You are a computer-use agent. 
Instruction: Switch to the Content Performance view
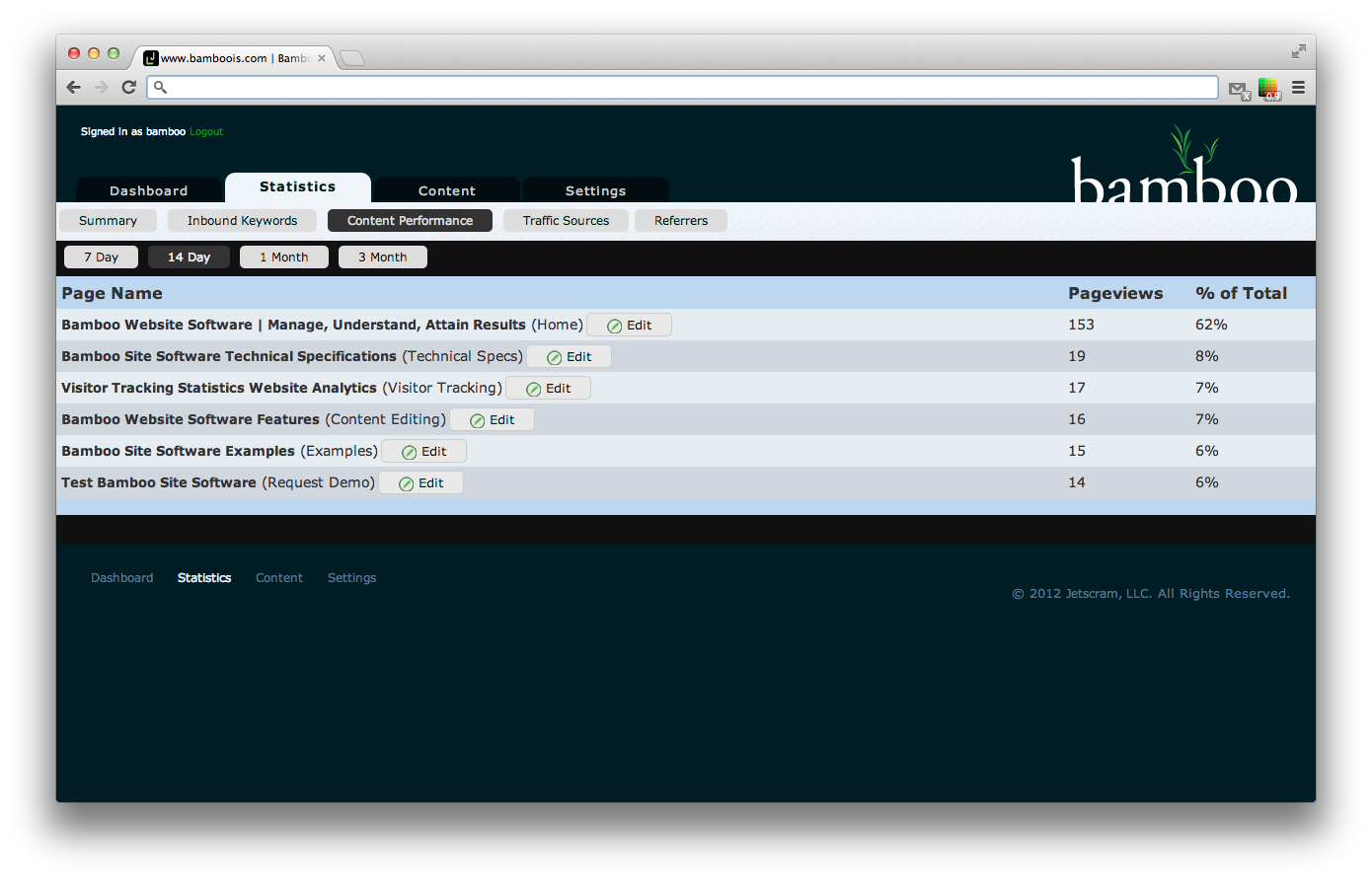point(410,220)
